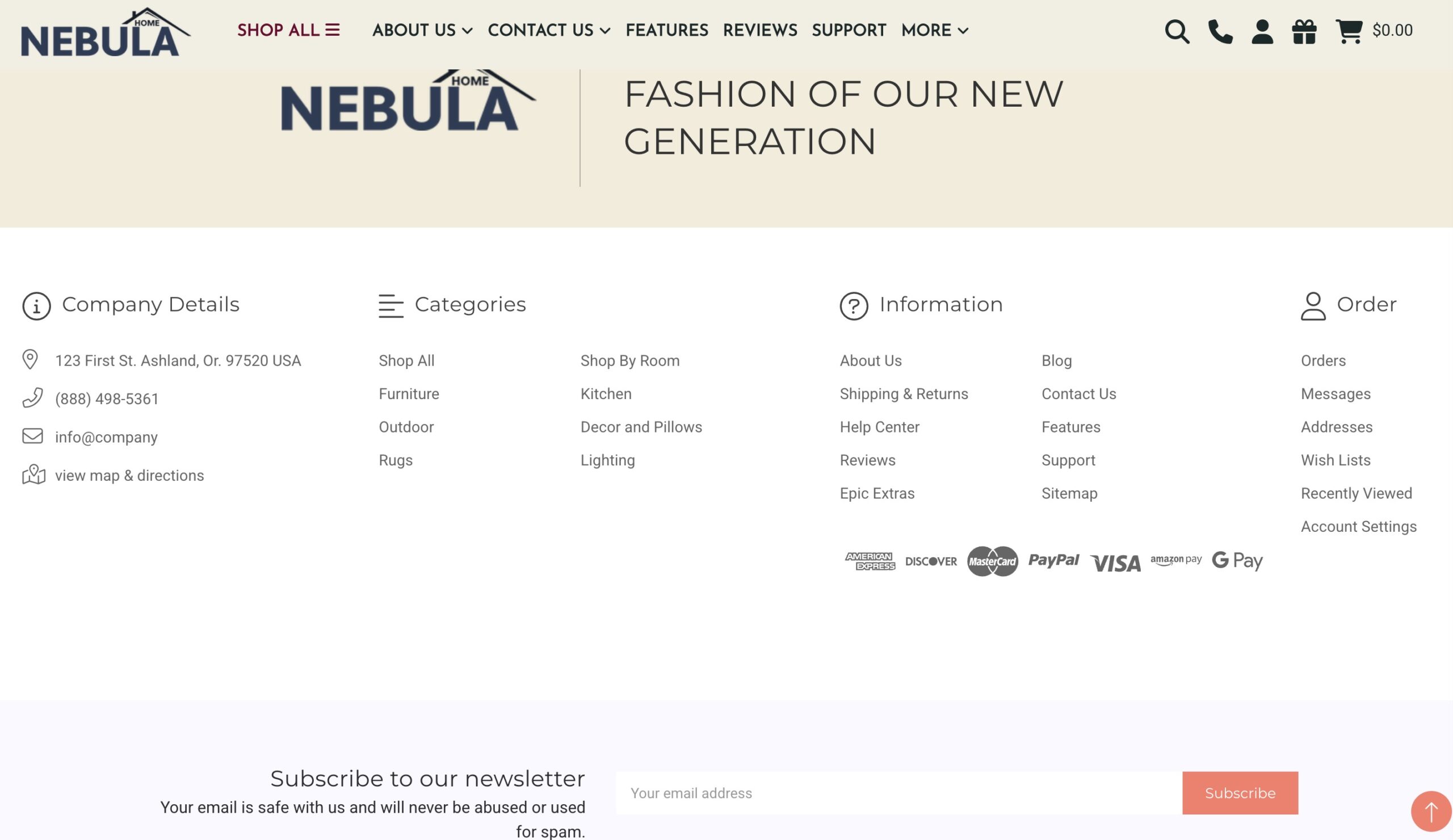Open the shopping cart icon
This screenshot has width=1453, height=840.
point(1349,31)
